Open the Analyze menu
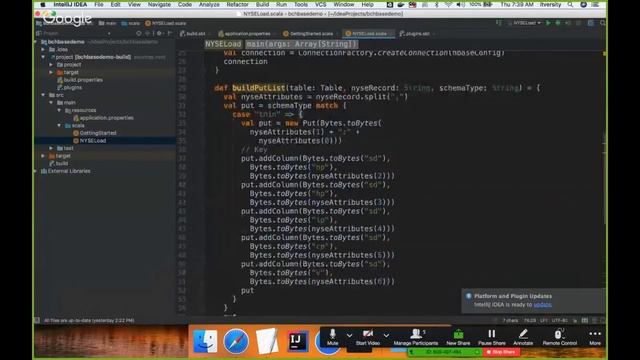 (x=209, y=4)
